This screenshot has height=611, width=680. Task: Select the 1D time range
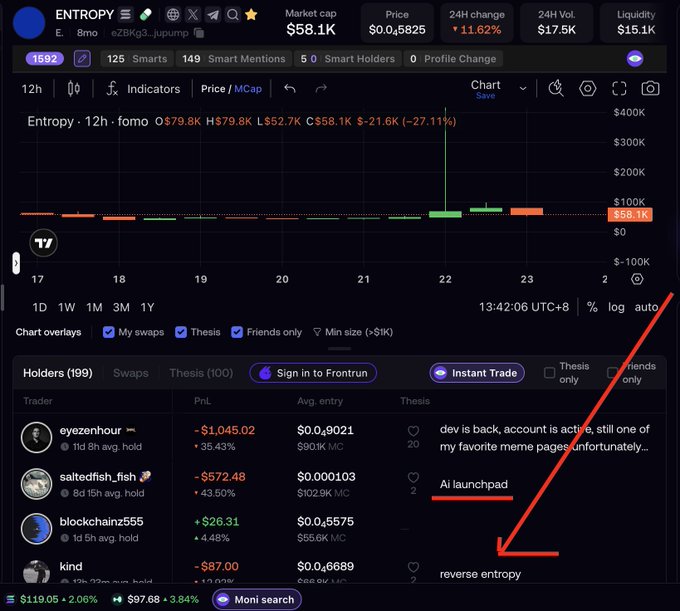click(39, 307)
